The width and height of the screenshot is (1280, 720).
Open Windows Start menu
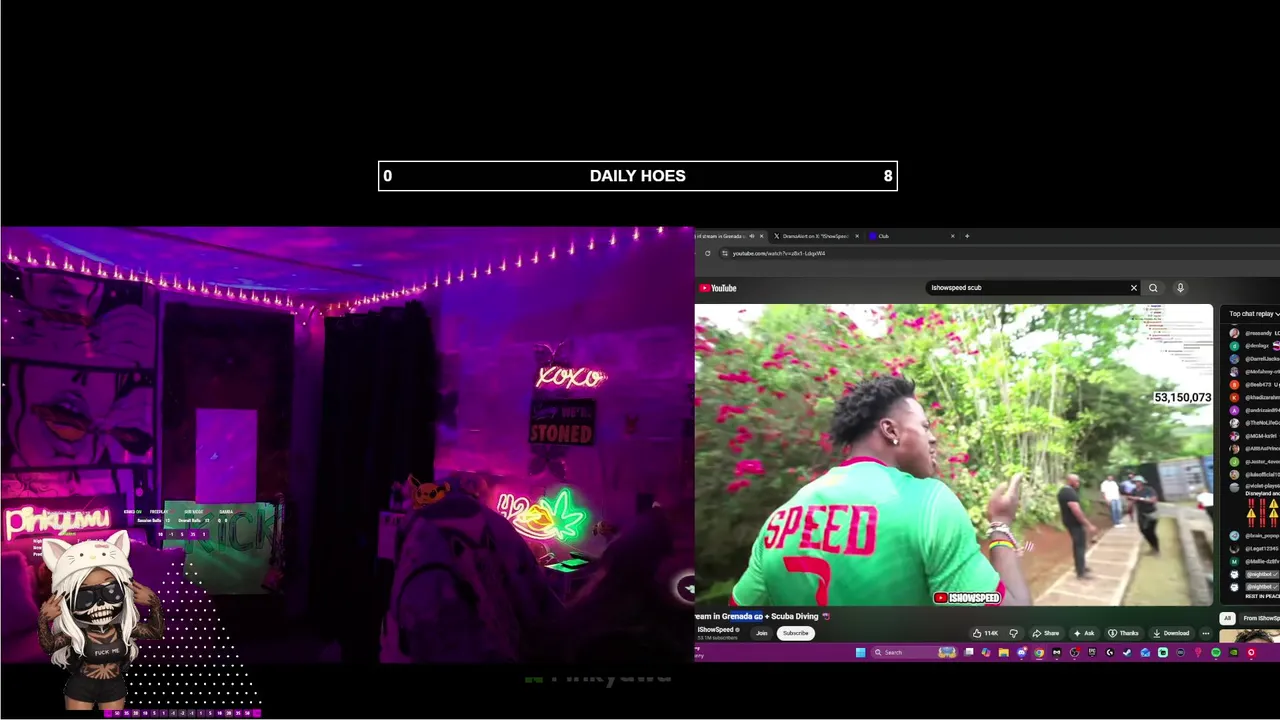pos(860,653)
